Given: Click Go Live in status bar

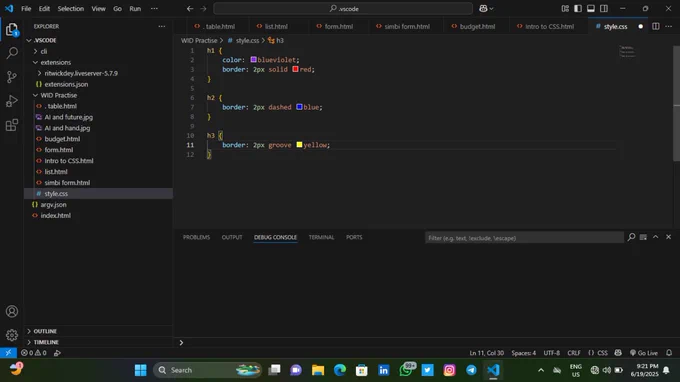Looking at the screenshot, I should [644, 353].
